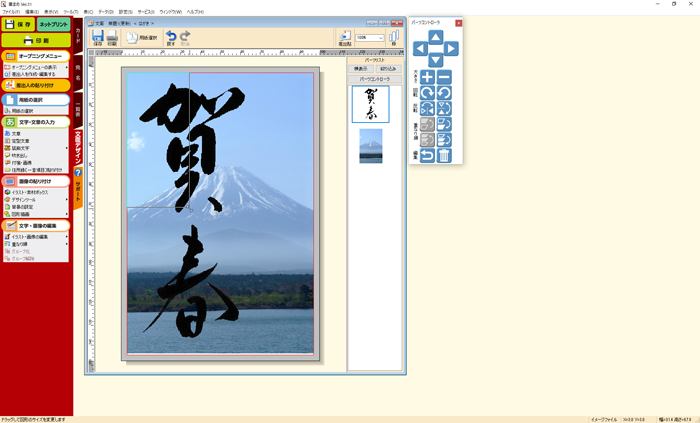
Task: Open the zoom percentage dropdown
Action: click(x=380, y=38)
